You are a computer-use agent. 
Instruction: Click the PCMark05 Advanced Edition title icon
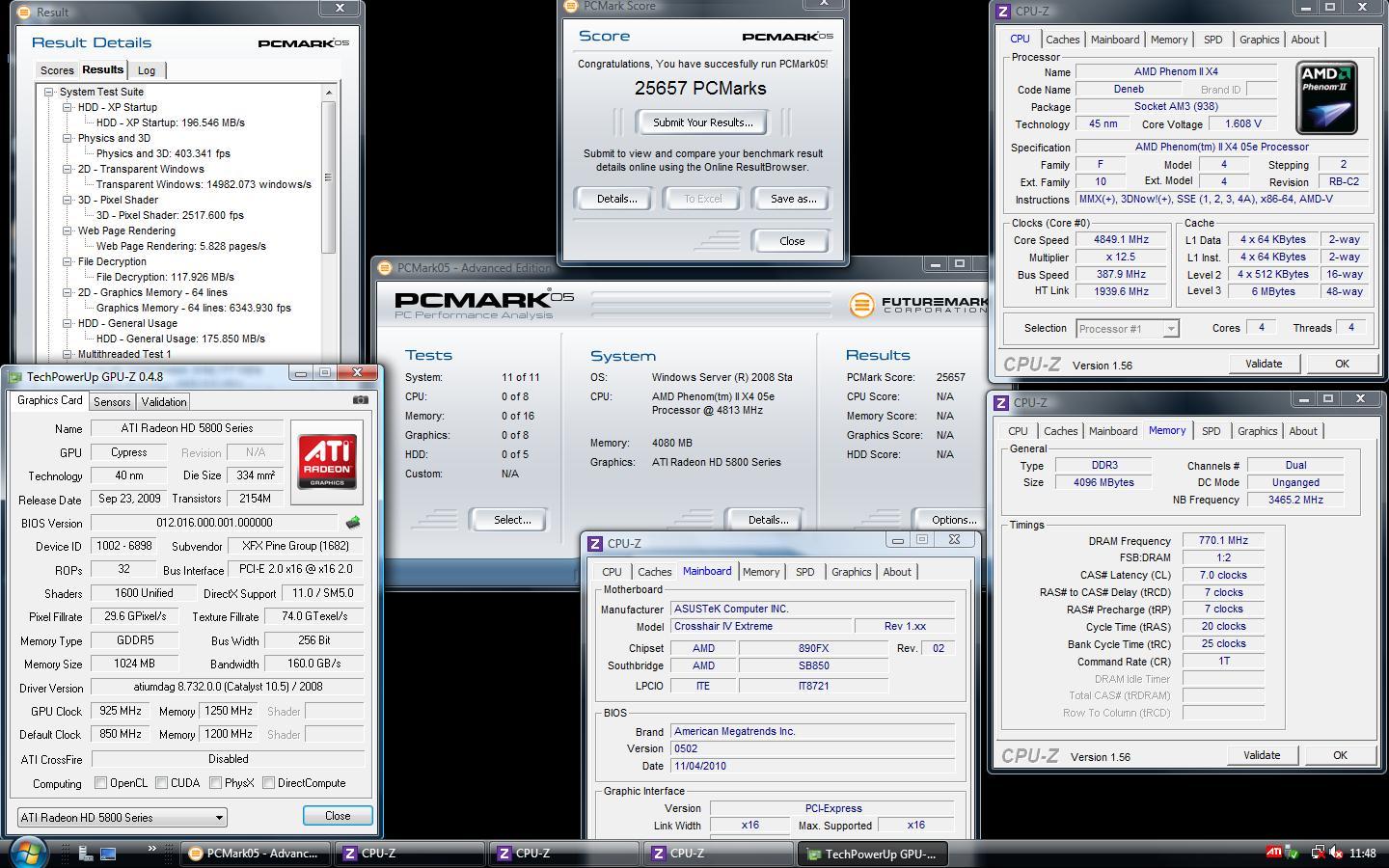(385, 268)
